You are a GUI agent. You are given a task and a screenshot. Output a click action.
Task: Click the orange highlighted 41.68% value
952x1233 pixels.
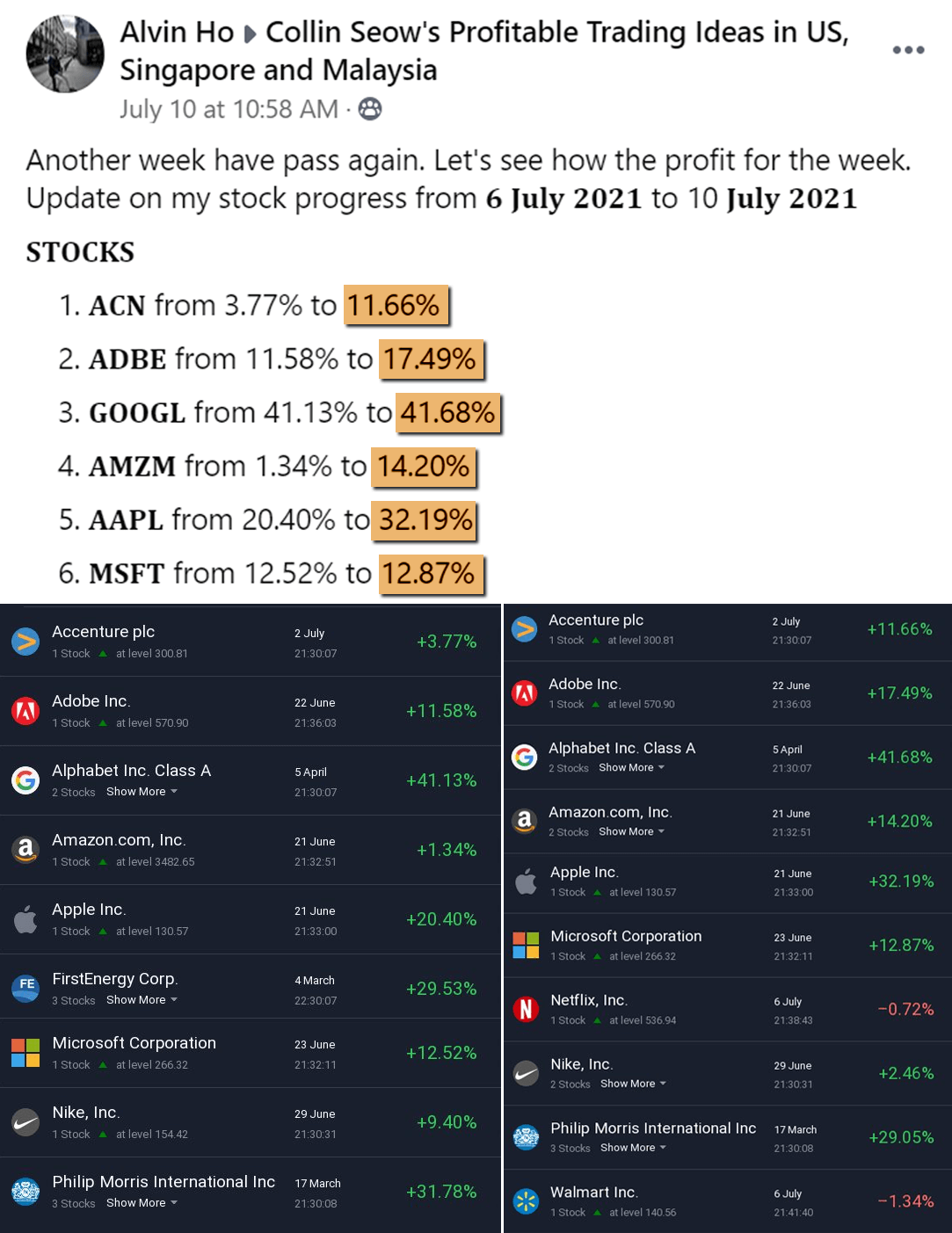tap(448, 412)
